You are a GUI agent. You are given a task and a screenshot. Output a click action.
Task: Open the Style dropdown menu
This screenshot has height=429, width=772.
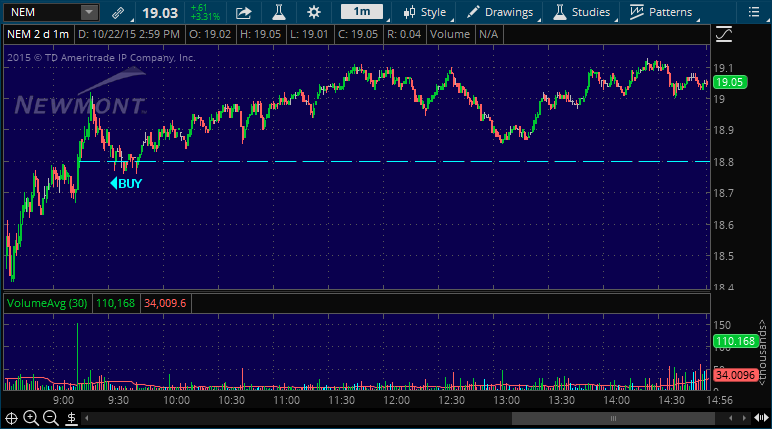[x=425, y=12]
